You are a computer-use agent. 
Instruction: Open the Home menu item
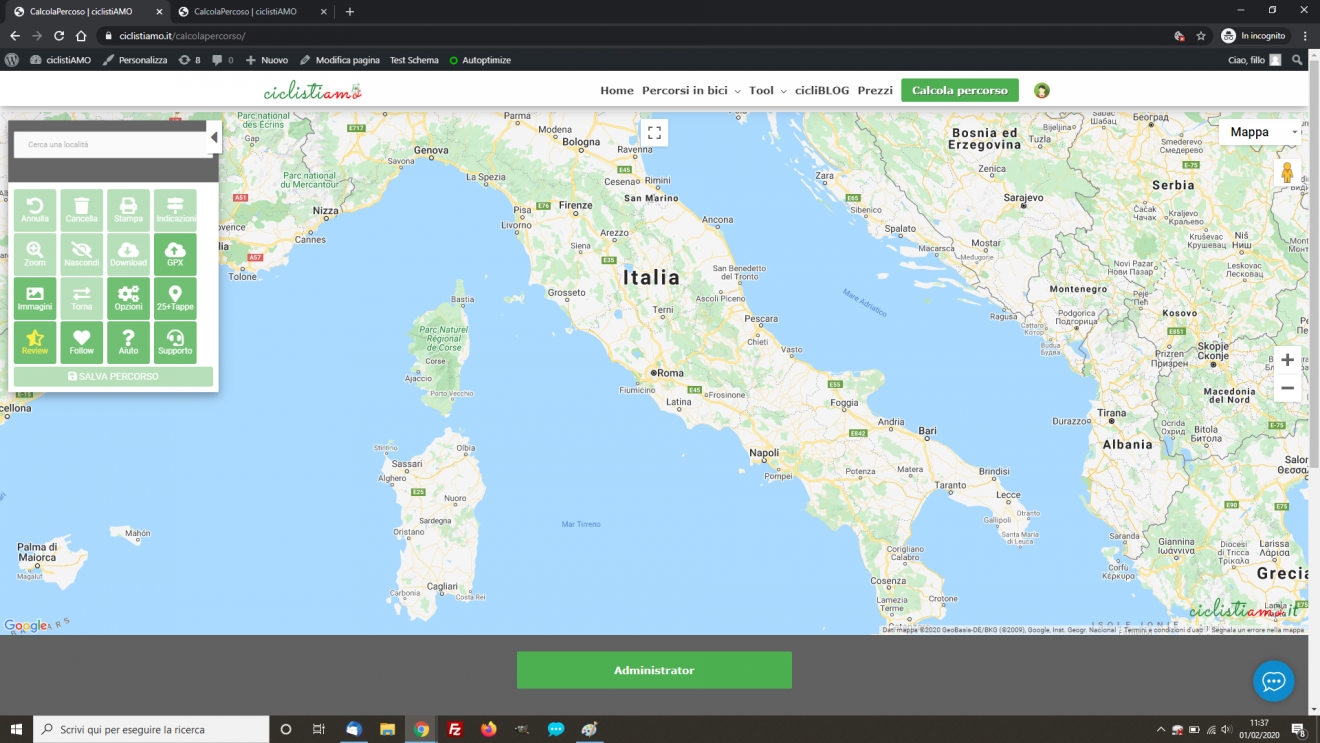click(x=617, y=90)
